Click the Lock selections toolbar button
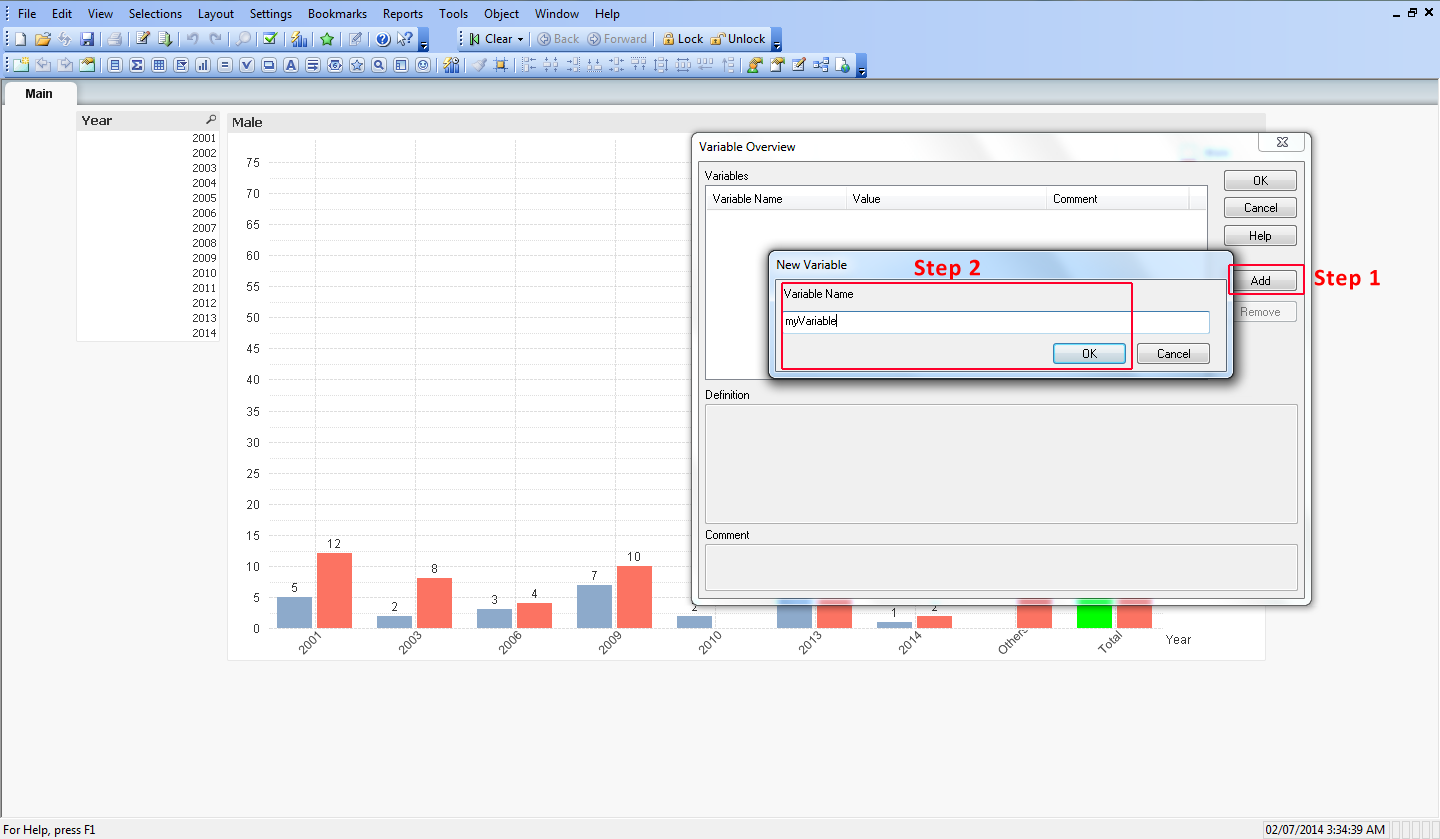The height and width of the screenshot is (839, 1440). [x=682, y=39]
